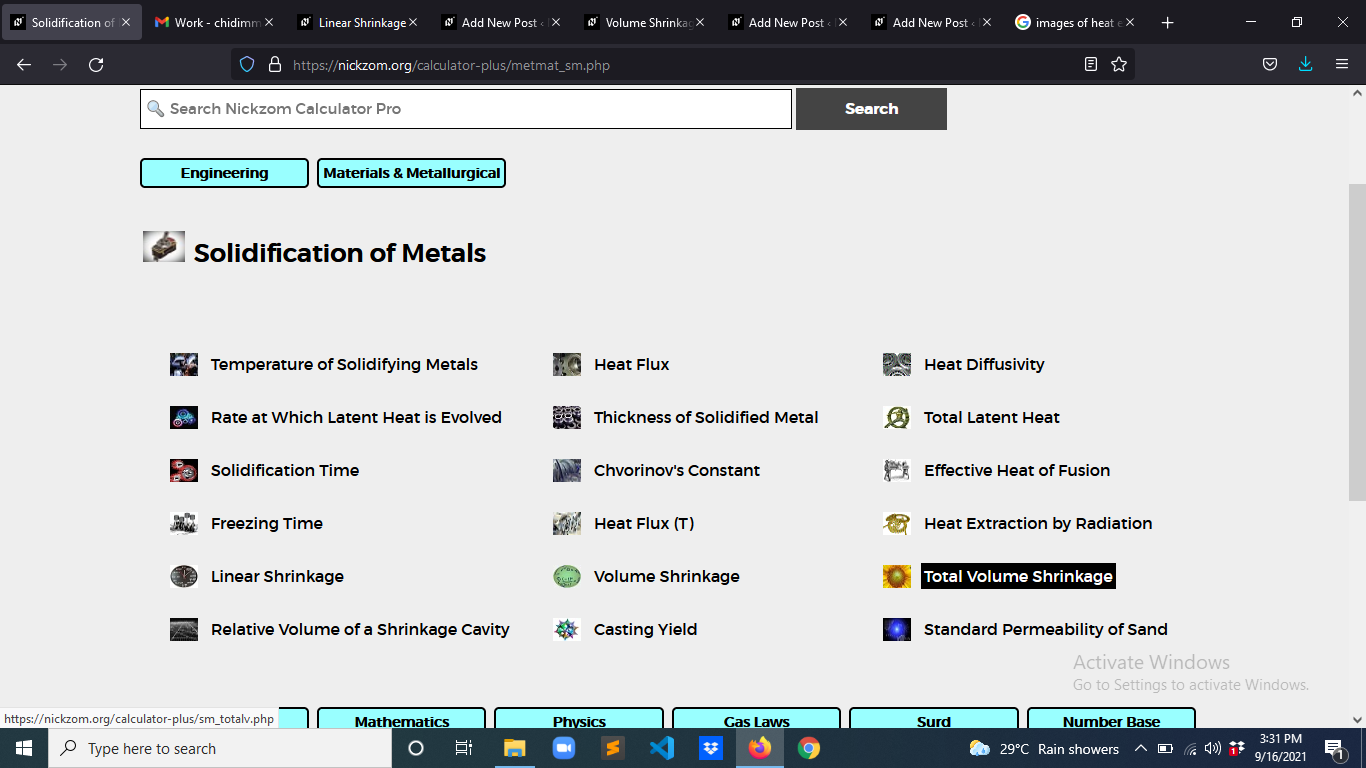
Task: Click the Effective Heat of Fusion icon
Action: click(897, 470)
